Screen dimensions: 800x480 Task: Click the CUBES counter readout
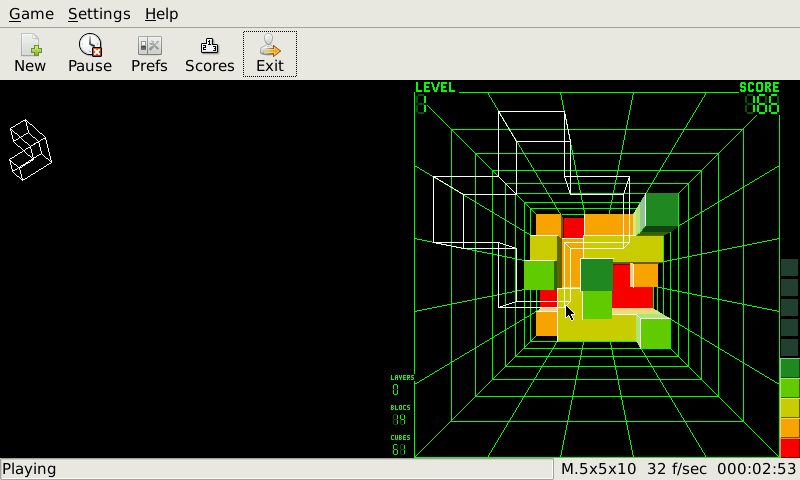click(400, 450)
